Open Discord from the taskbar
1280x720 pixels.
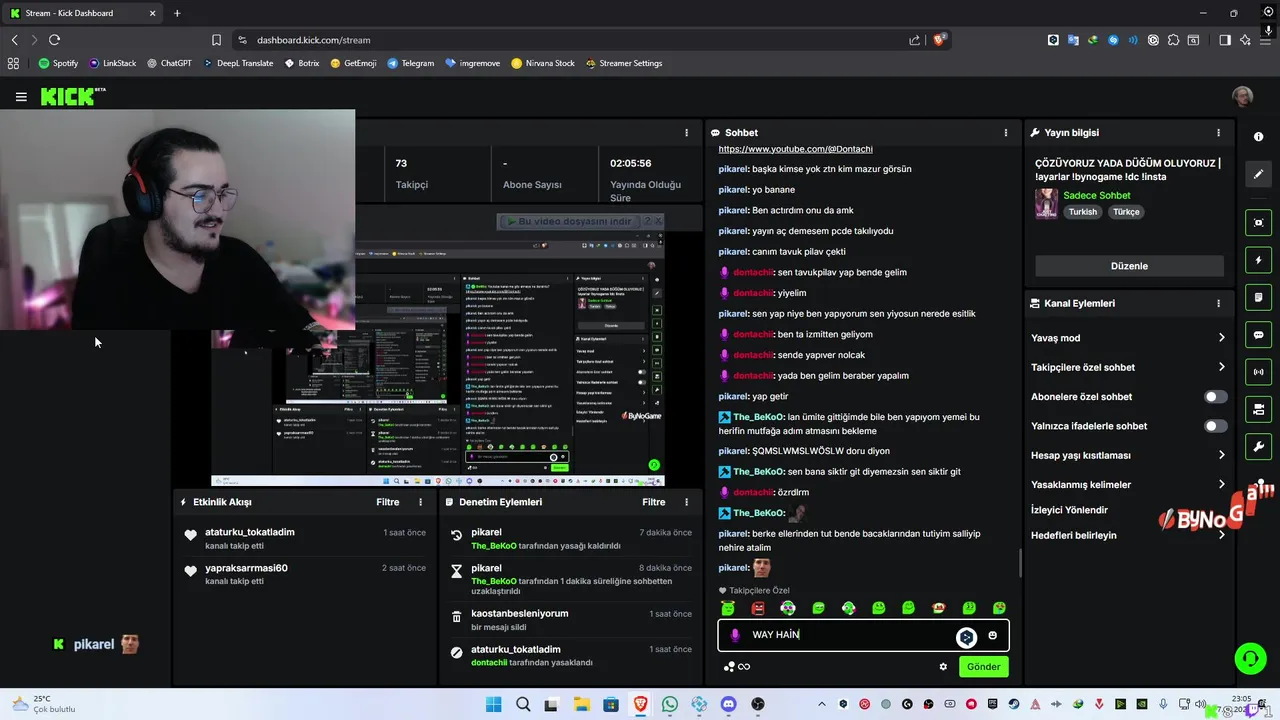tap(728, 705)
